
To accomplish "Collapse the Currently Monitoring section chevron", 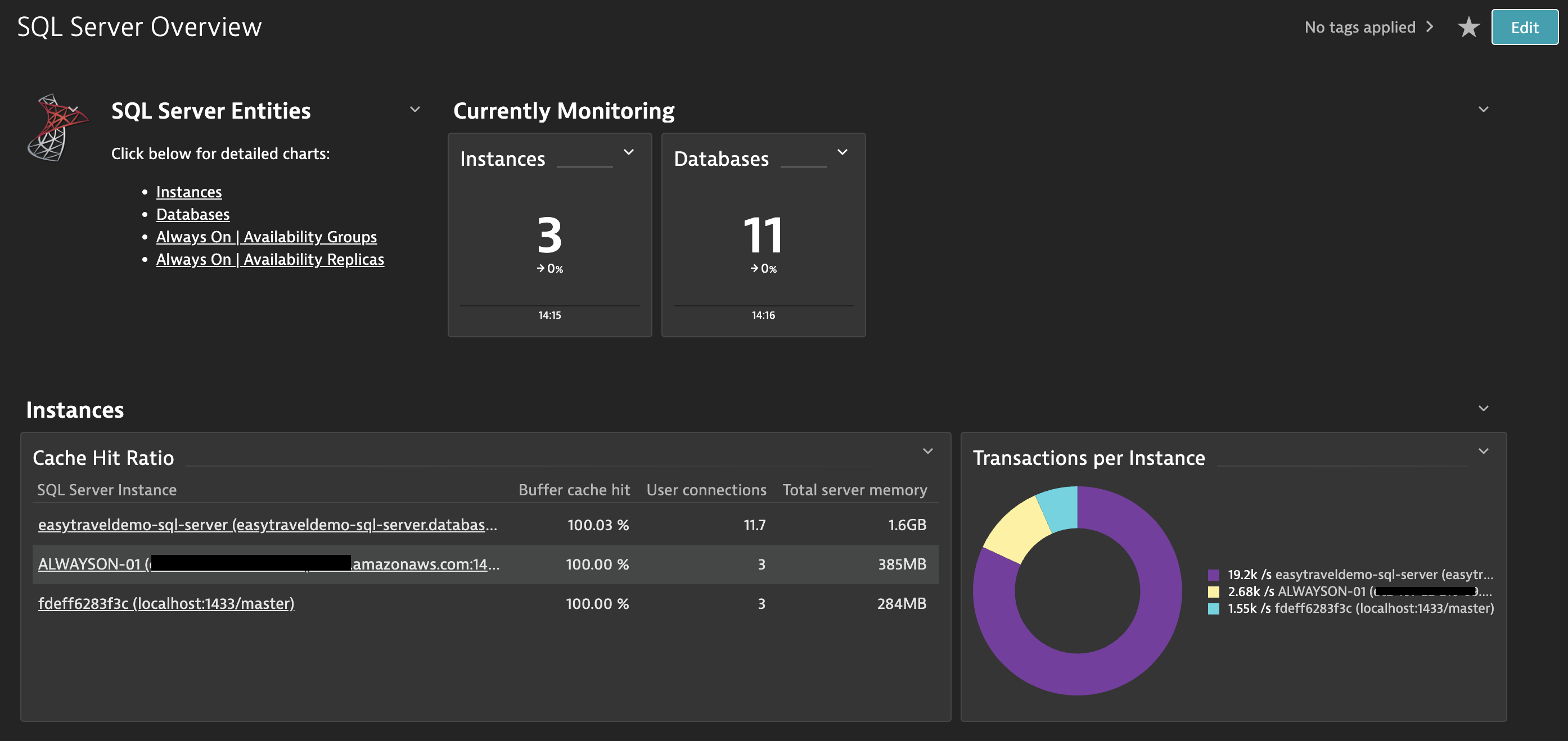I will 1484,110.
